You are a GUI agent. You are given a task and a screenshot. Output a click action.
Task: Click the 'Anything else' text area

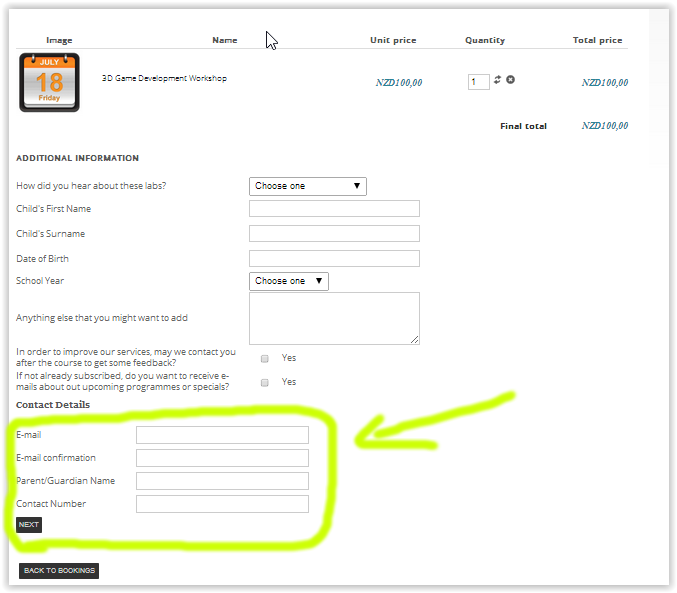(334, 318)
